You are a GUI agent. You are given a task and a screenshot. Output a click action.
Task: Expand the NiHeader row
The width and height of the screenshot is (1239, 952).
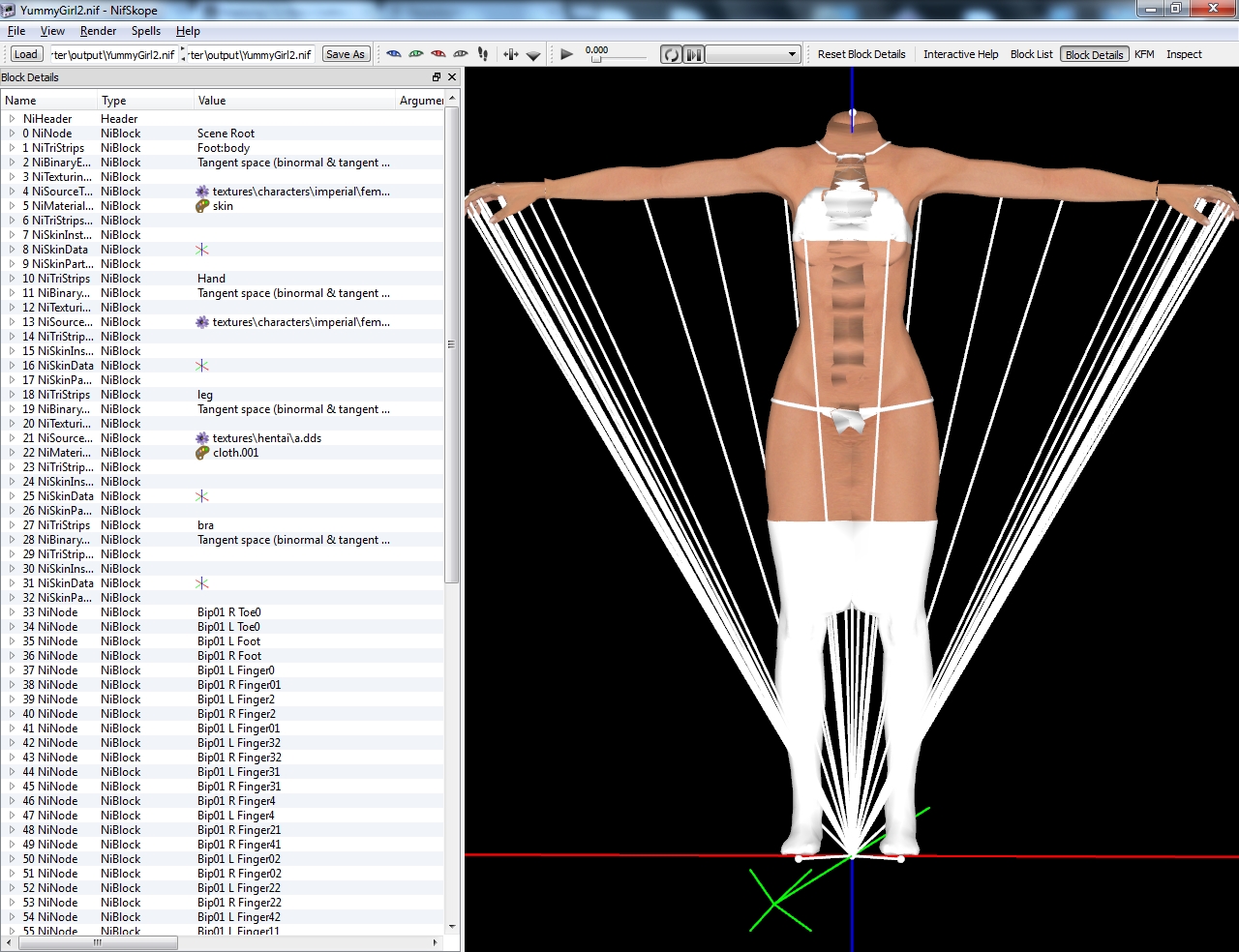12,119
